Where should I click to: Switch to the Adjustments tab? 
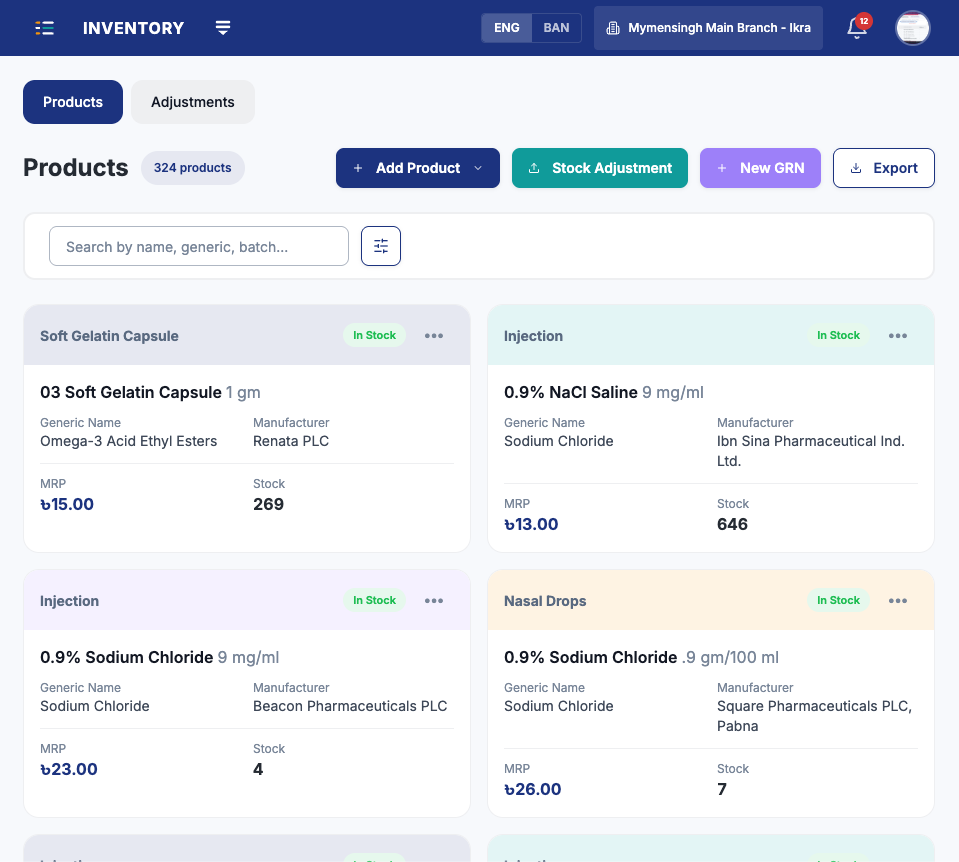[193, 102]
